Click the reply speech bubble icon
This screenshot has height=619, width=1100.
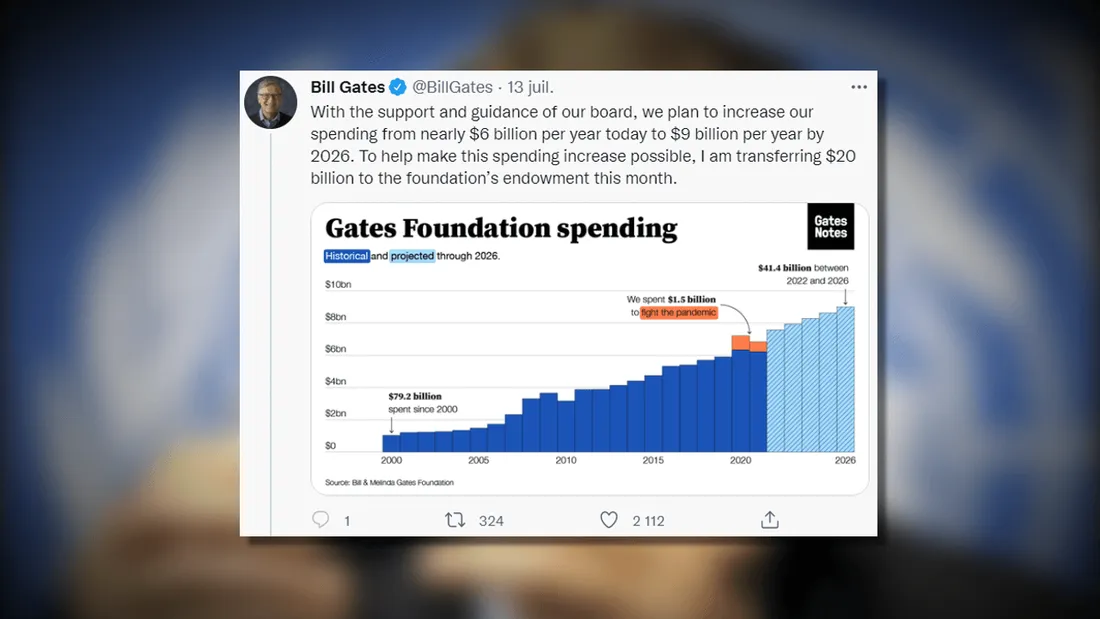tap(320, 520)
